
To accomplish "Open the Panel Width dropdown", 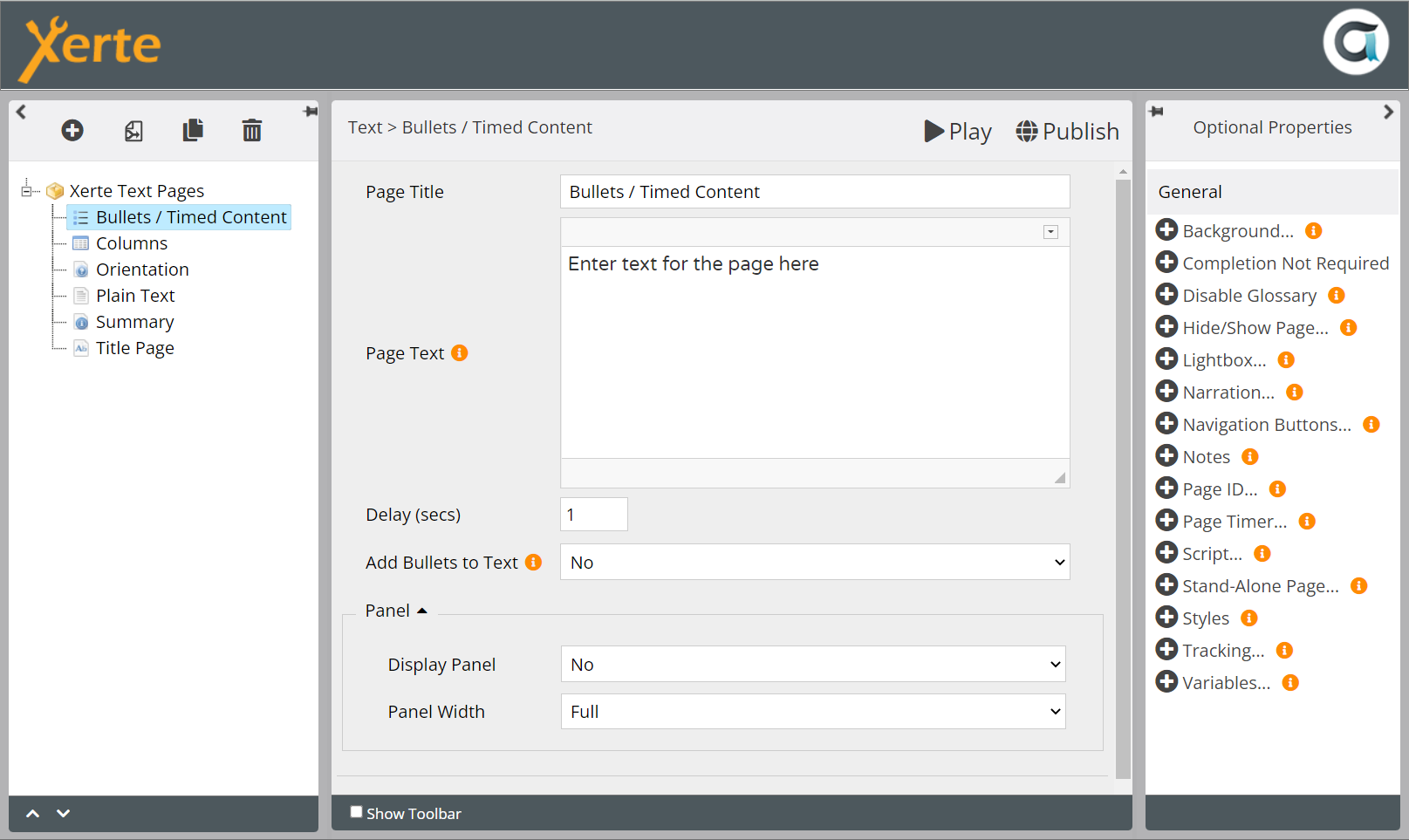I will point(812,712).
